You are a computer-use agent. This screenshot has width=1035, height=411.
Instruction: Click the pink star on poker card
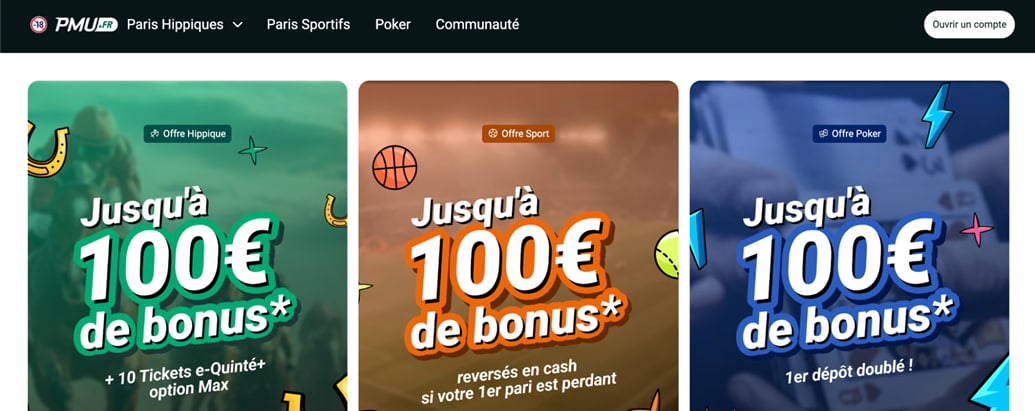(x=977, y=230)
